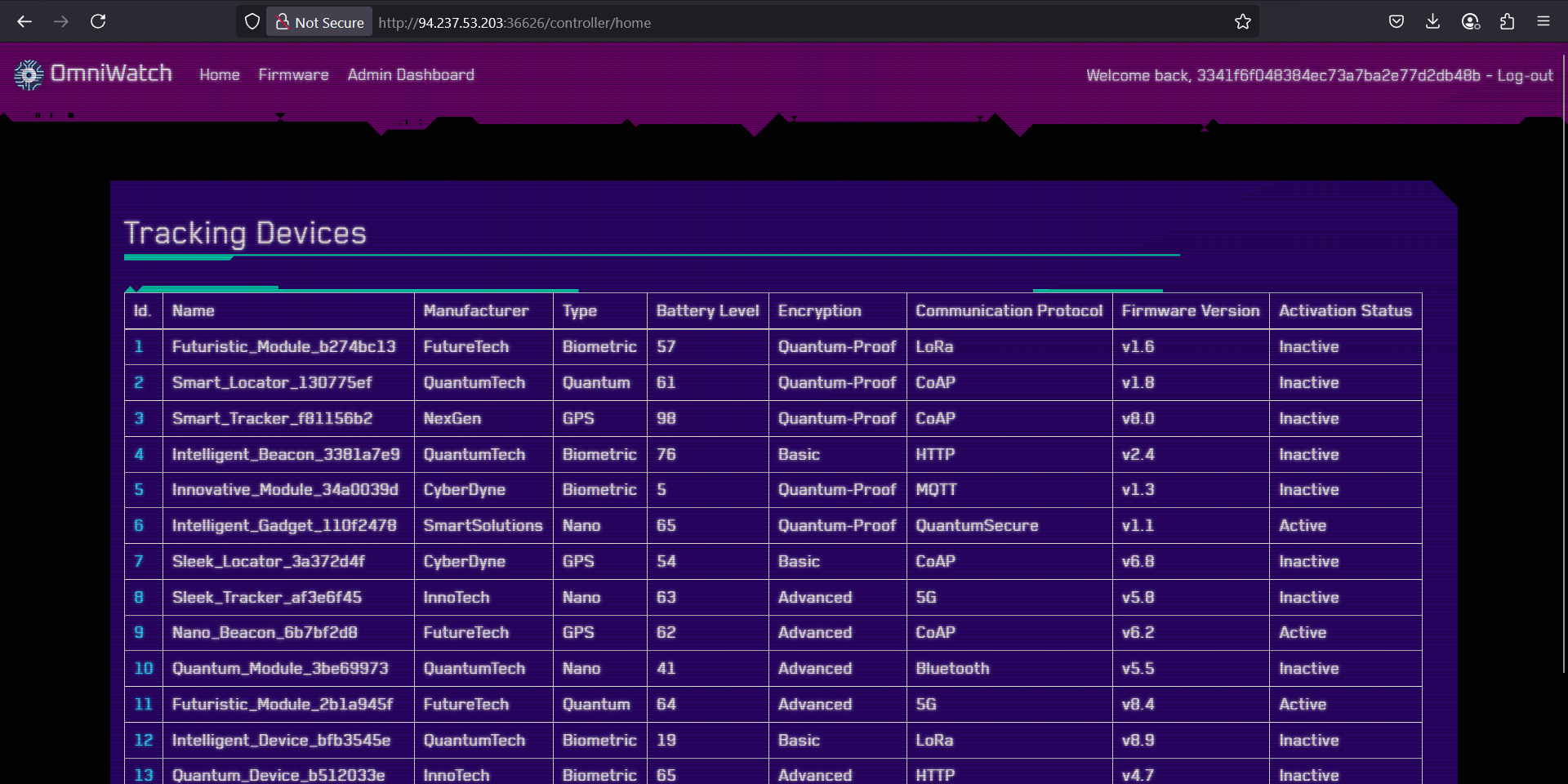
Task: Go back using browser back arrow
Action: point(24,22)
